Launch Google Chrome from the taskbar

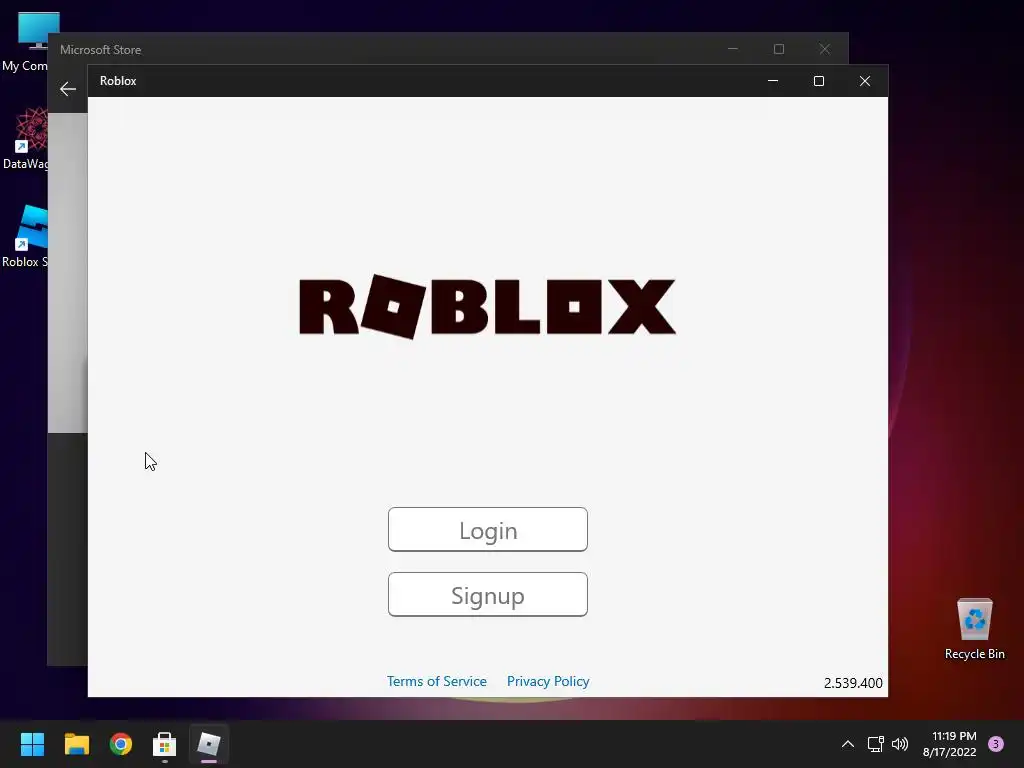(121, 744)
